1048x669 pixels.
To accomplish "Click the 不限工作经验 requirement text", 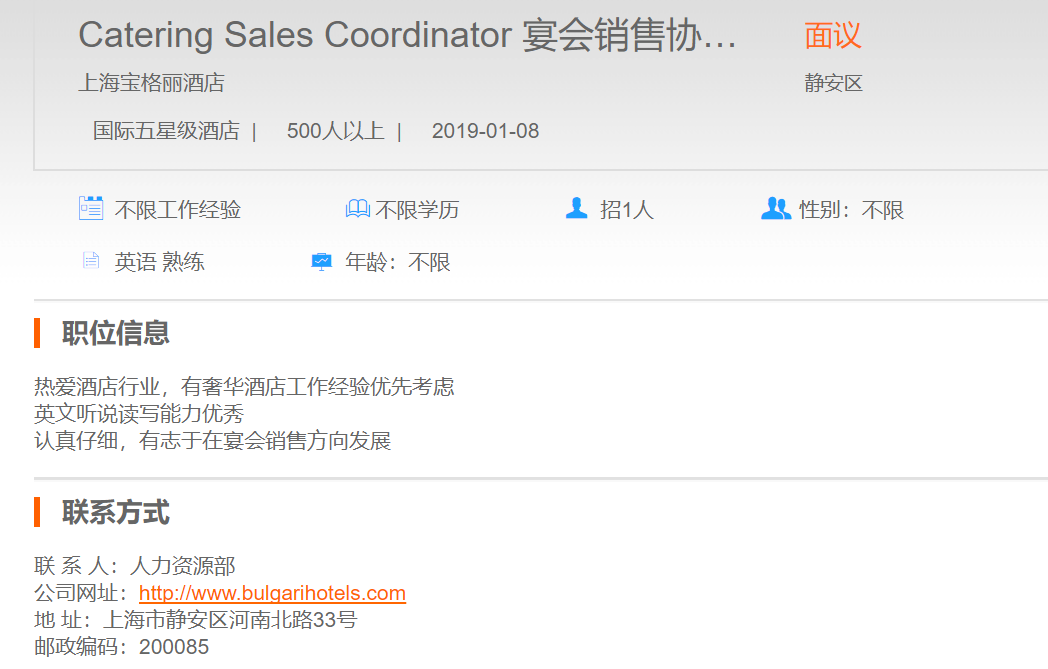I will click(178, 210).
